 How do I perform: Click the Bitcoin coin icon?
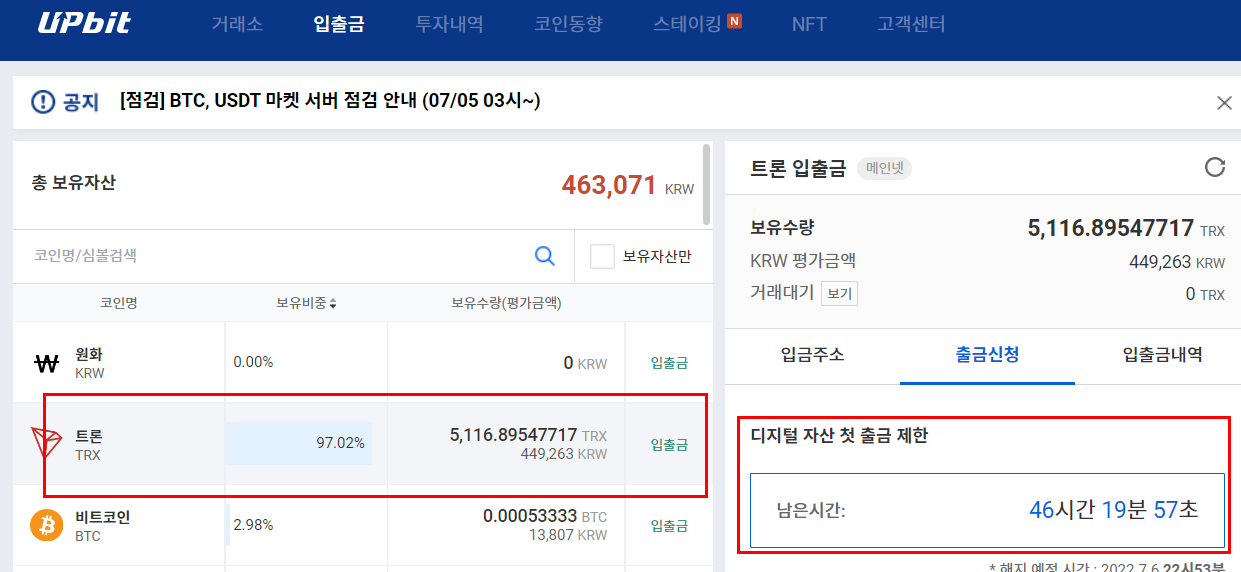coord(47,525)
